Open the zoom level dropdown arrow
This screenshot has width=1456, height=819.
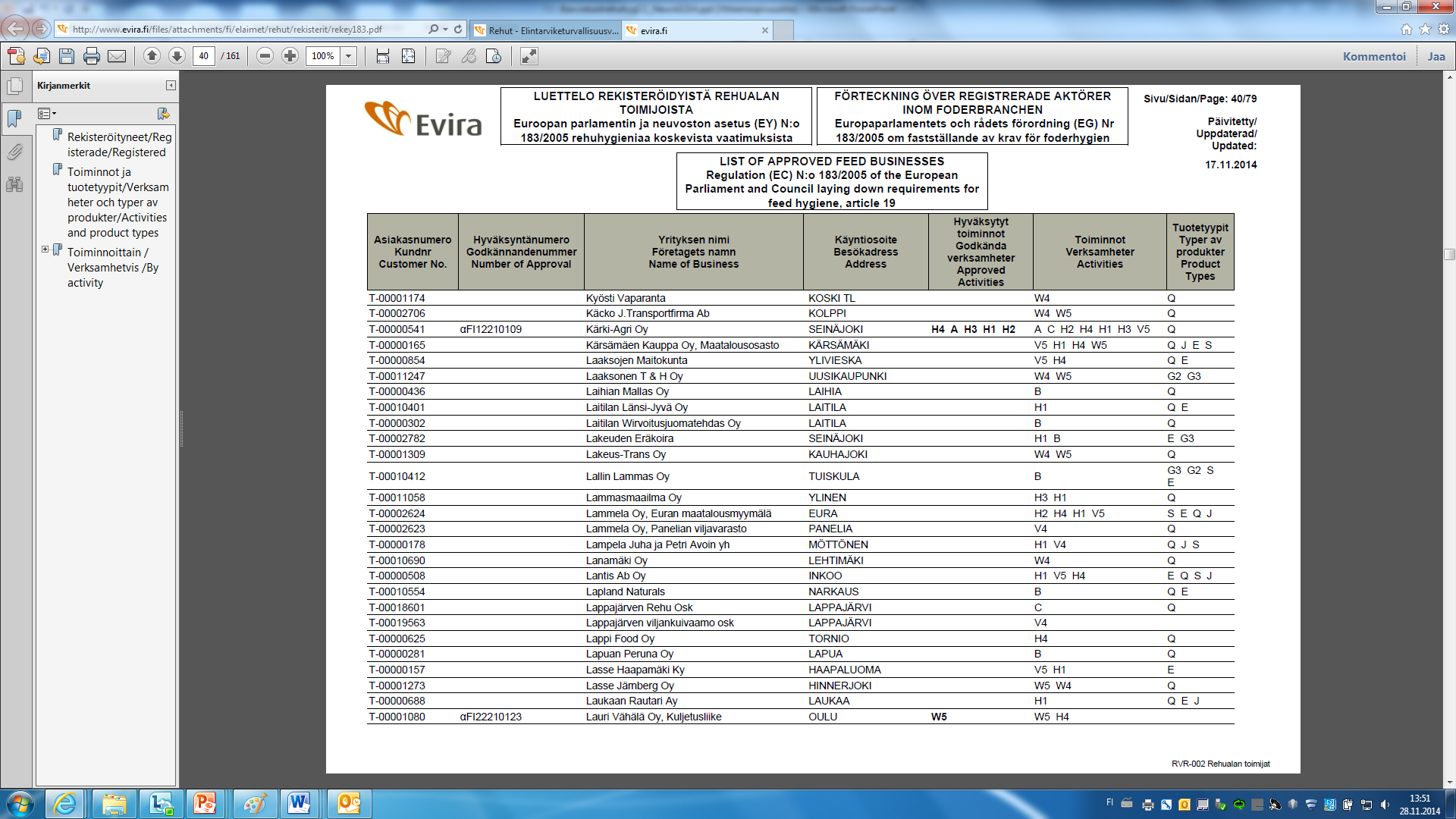point(349,56)
